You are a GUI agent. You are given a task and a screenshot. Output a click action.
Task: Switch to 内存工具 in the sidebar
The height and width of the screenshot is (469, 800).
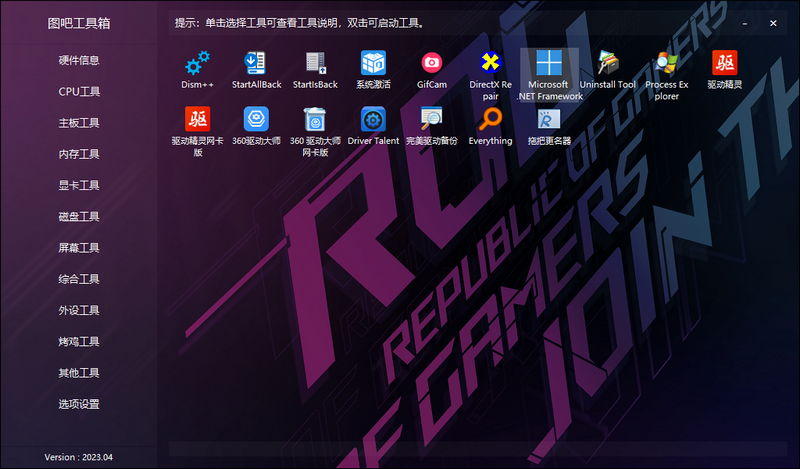(79, 154)
